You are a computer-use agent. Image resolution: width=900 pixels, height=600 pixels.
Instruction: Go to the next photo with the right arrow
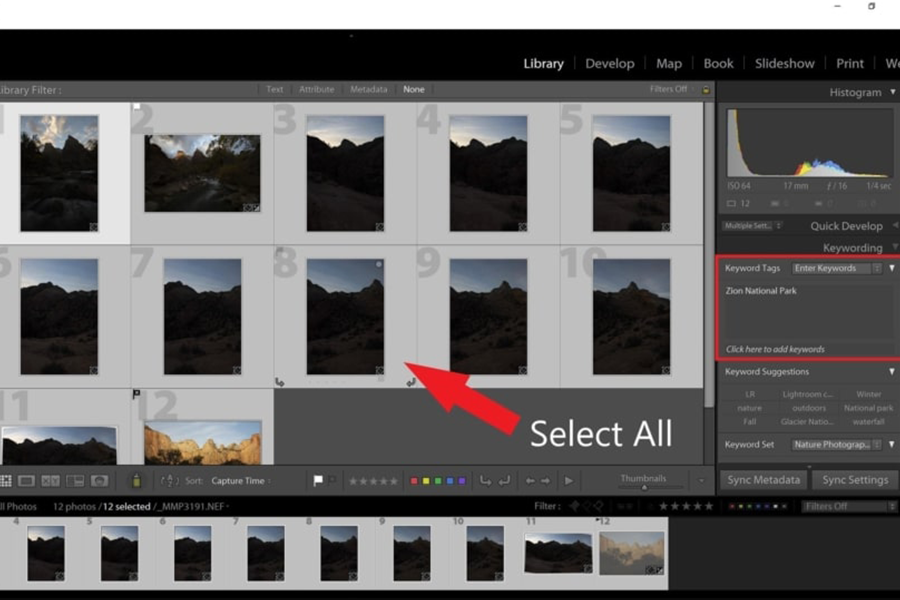(546, 481)
